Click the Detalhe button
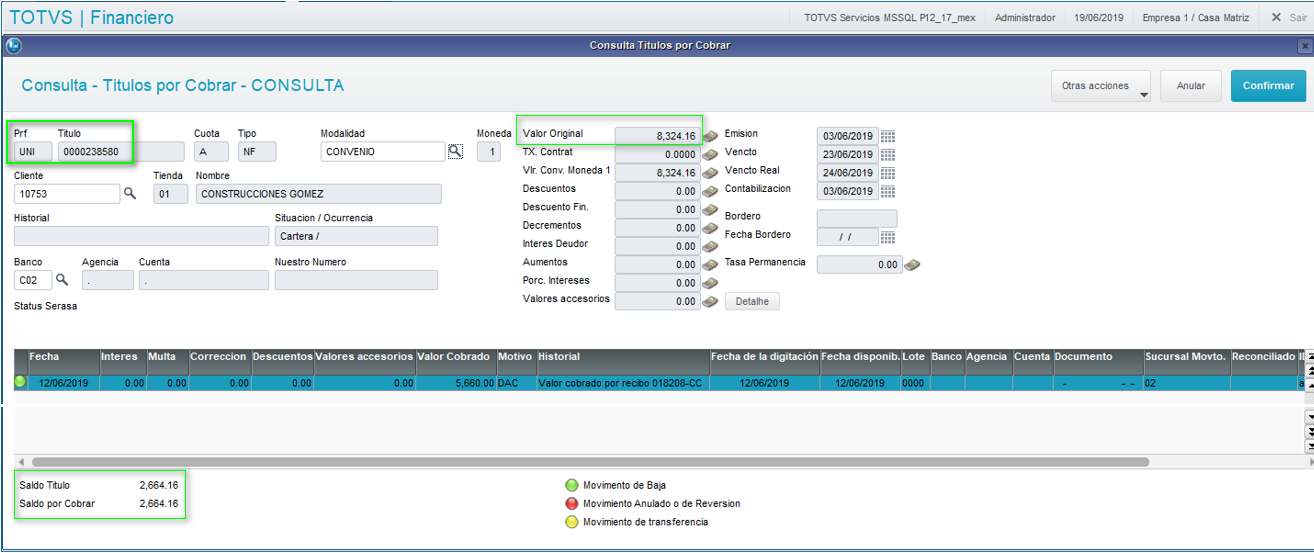The image size is (1314, 553). coord(752,301)
